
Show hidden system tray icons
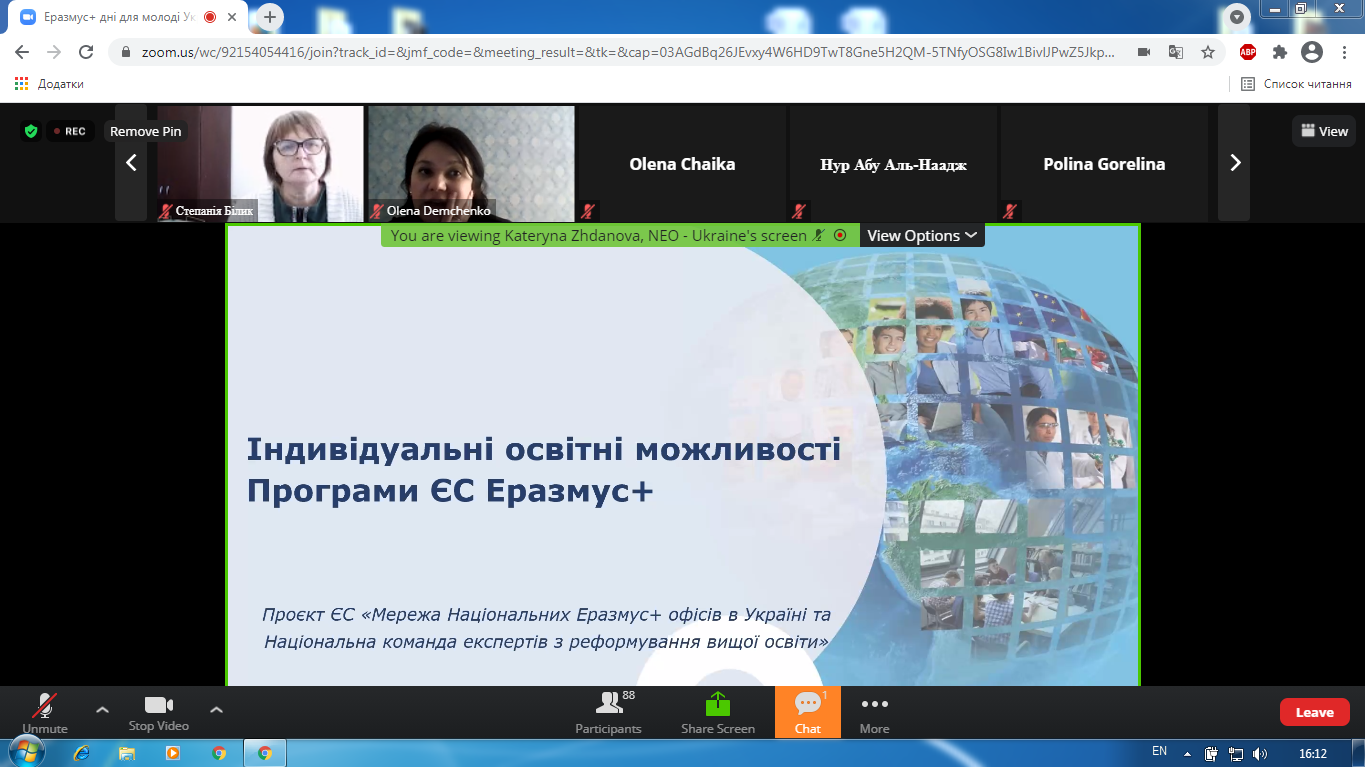click(x=1187, y=753)
